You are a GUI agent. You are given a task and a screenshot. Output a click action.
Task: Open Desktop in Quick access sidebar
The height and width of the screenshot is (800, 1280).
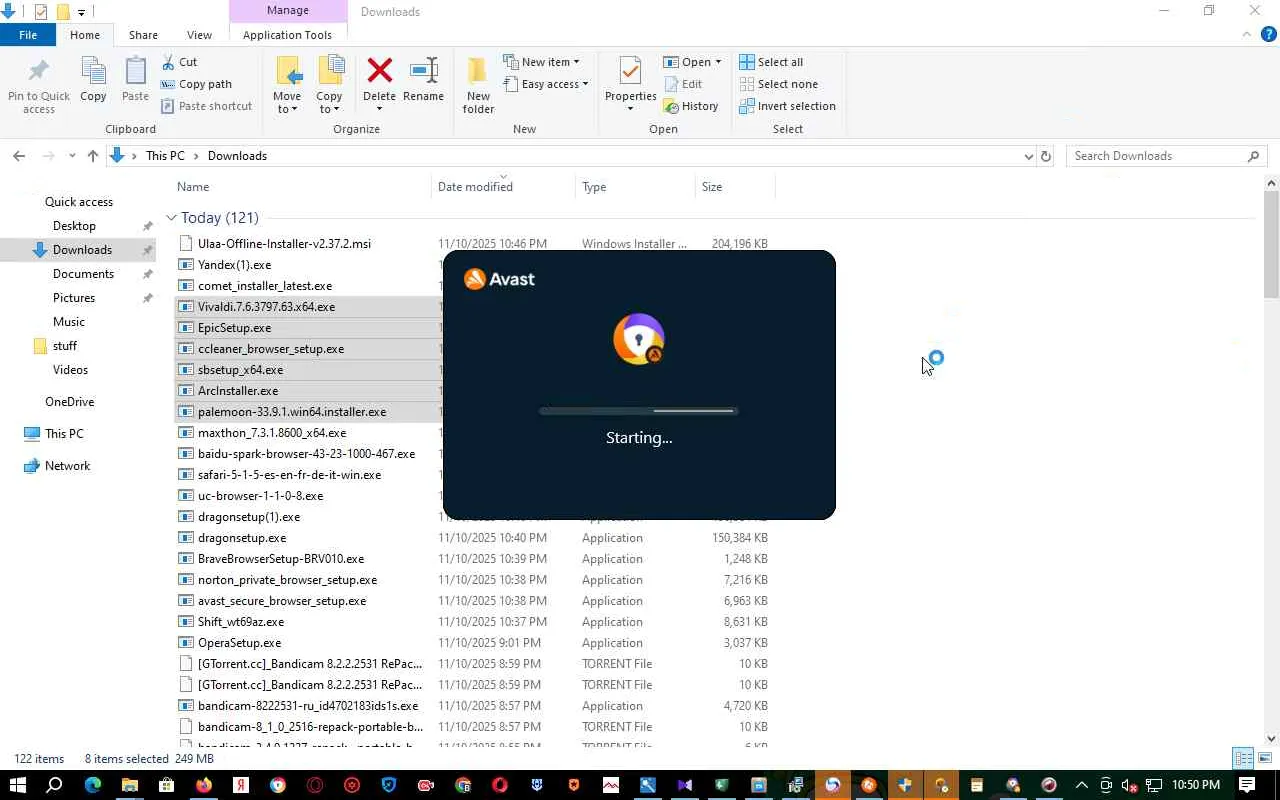point(74,226)
